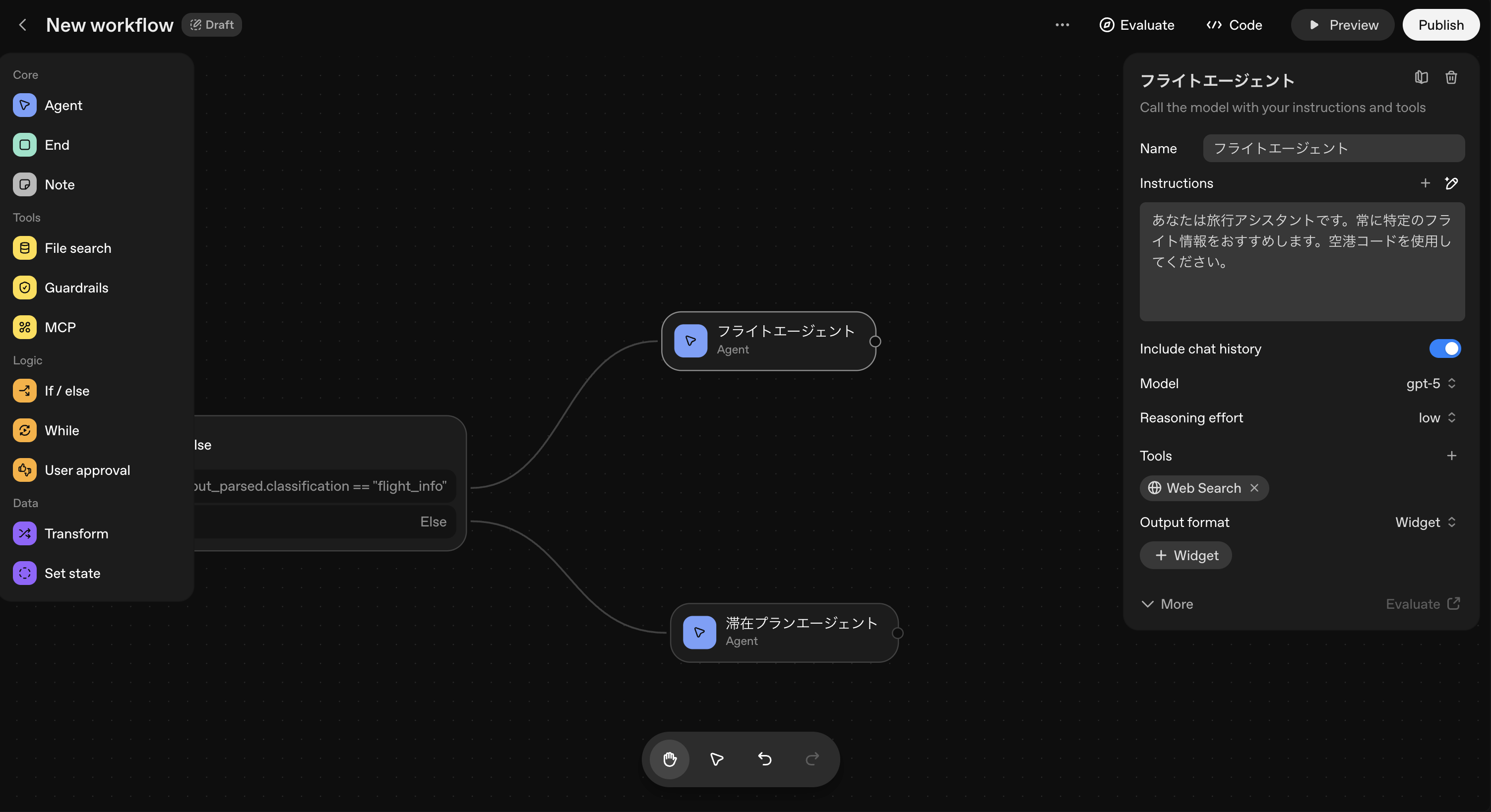Viewport: 1491px width, 812px height.
Task: Click the add Widget button
Action: pyautogui.click(x=1185, y=555)
